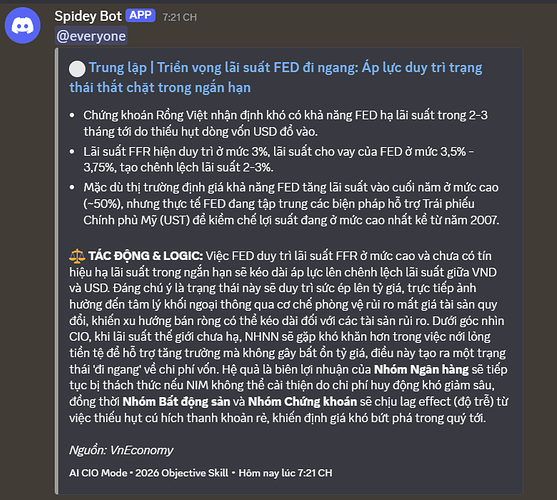Click the balance scale emoji

point(77,256)
